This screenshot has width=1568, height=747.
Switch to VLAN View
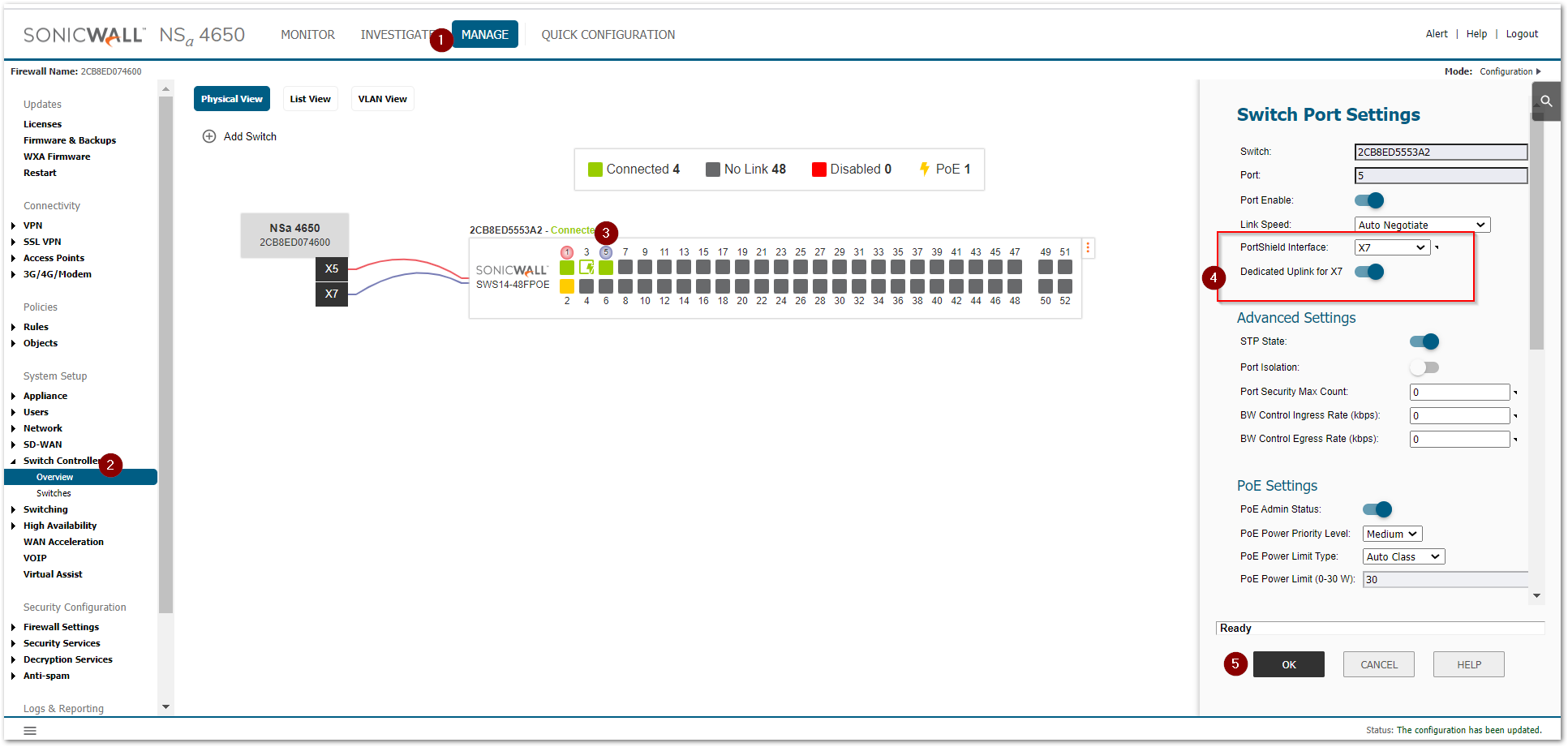coord(383,99)
